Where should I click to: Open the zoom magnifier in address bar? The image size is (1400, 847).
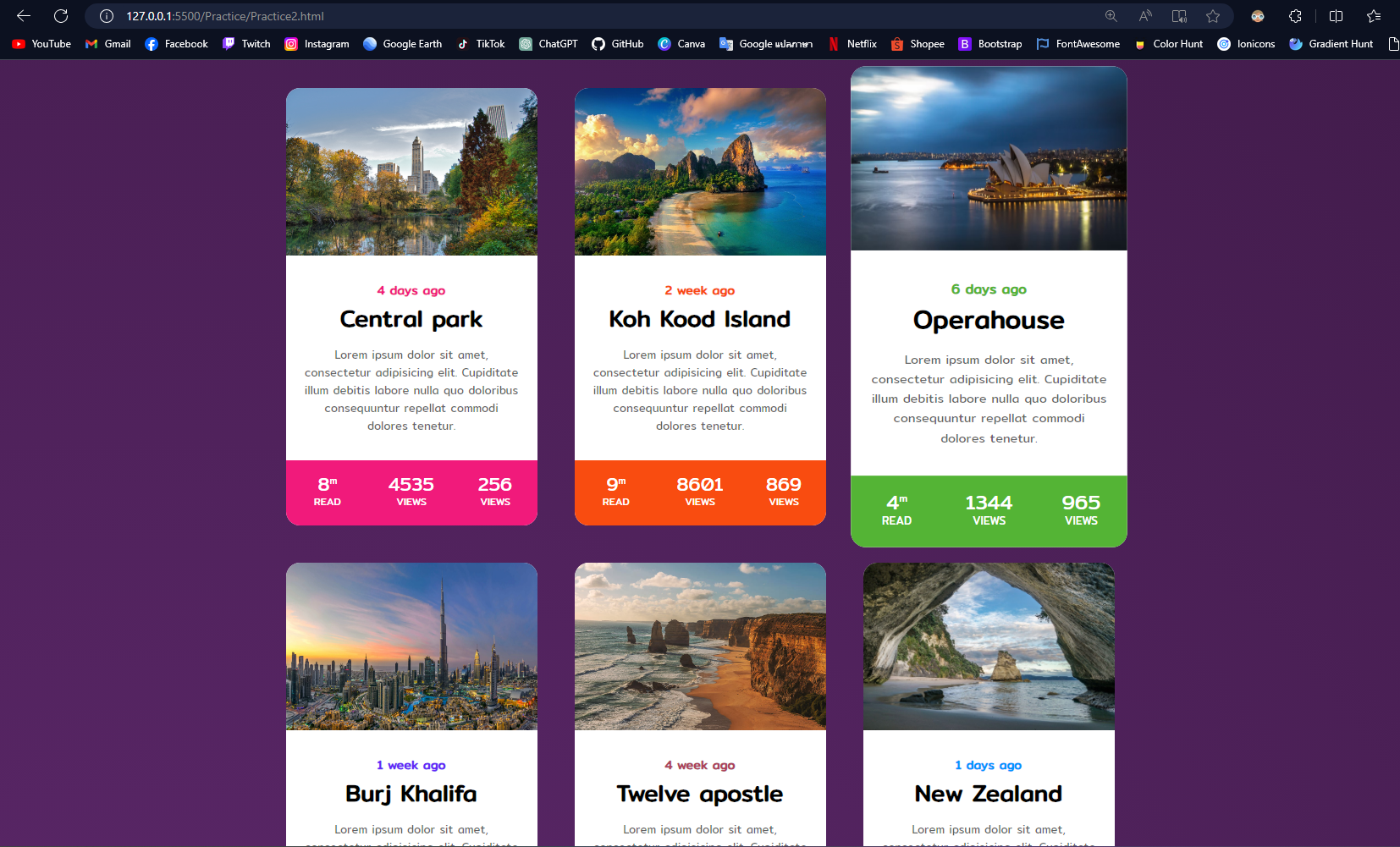point(1111,16)
